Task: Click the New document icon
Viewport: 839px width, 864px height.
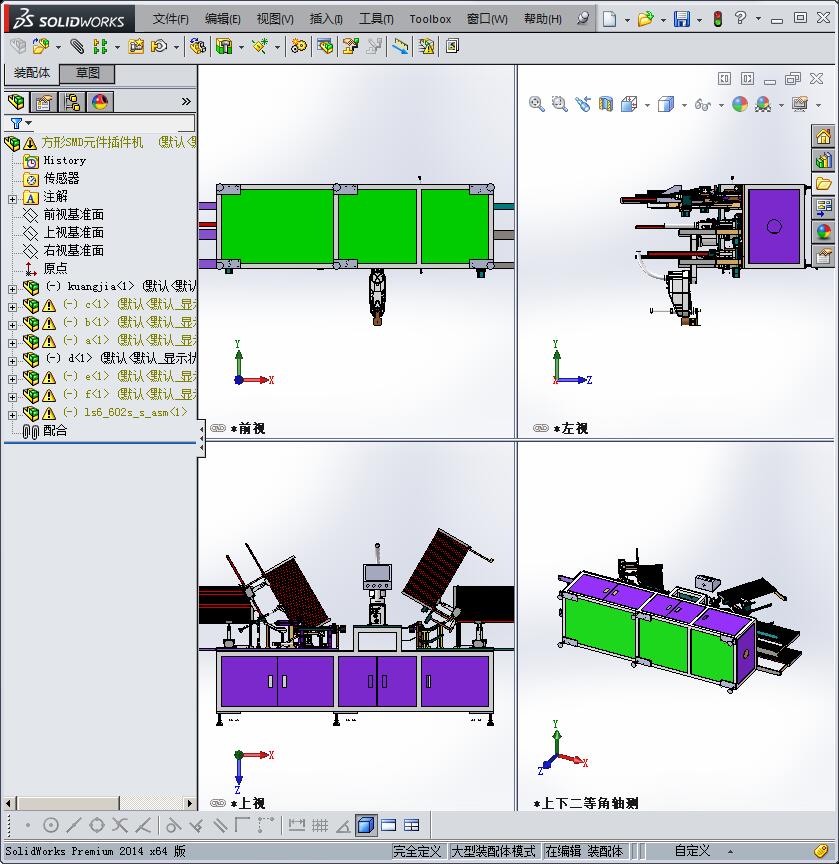Action: (x=609, y=19)
